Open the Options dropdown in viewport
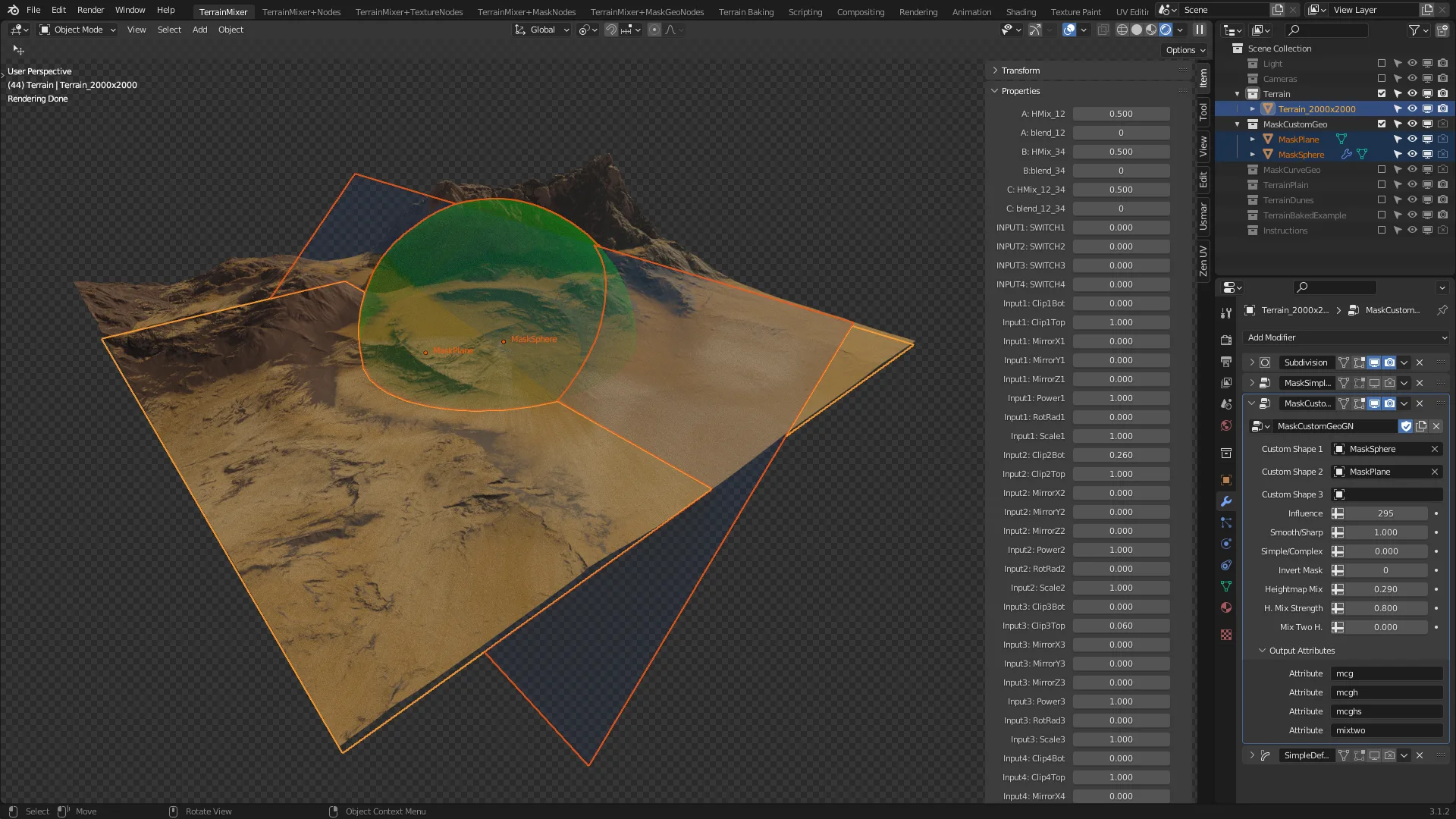 point(1185,50)
